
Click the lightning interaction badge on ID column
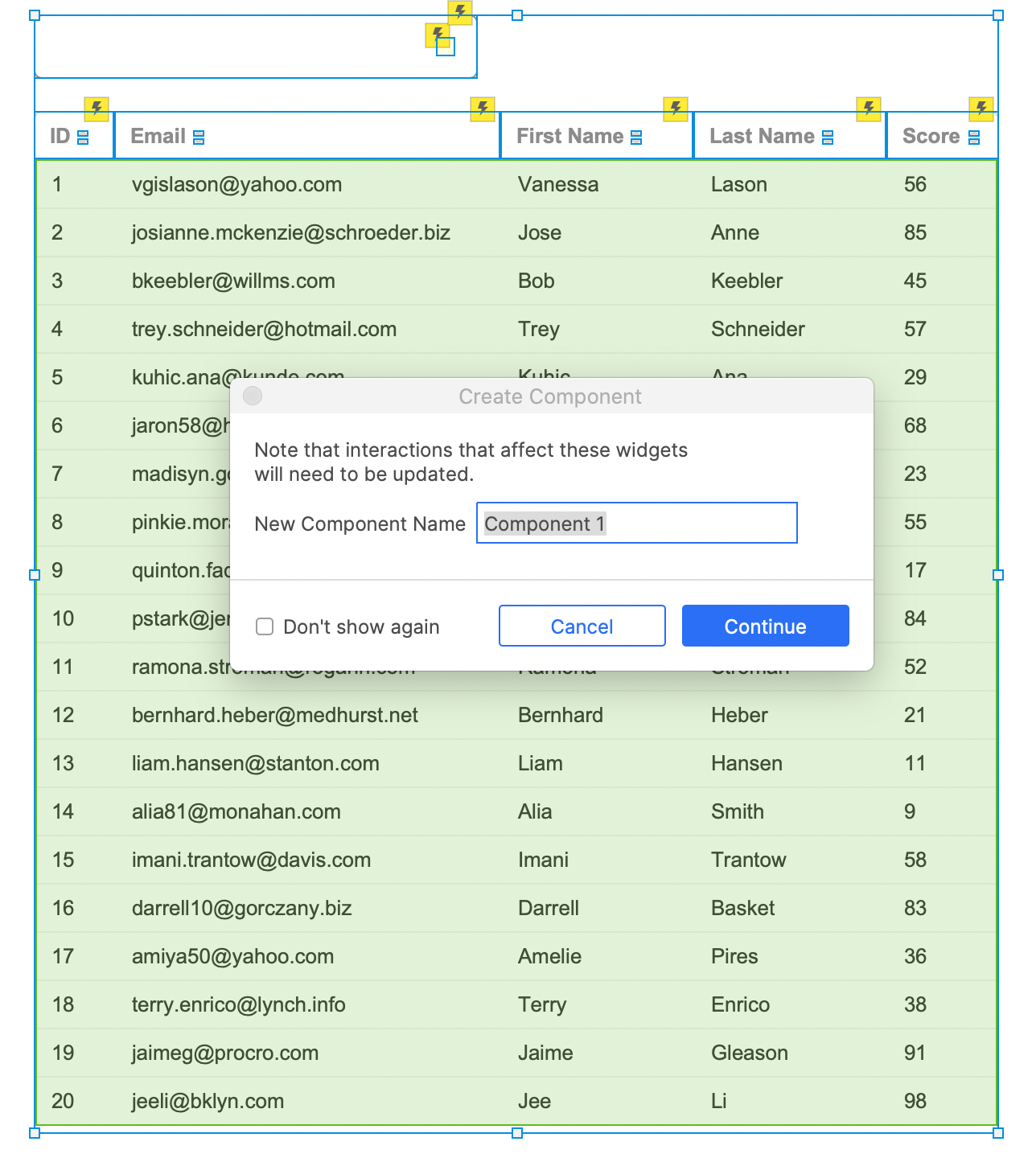point(97,109)
